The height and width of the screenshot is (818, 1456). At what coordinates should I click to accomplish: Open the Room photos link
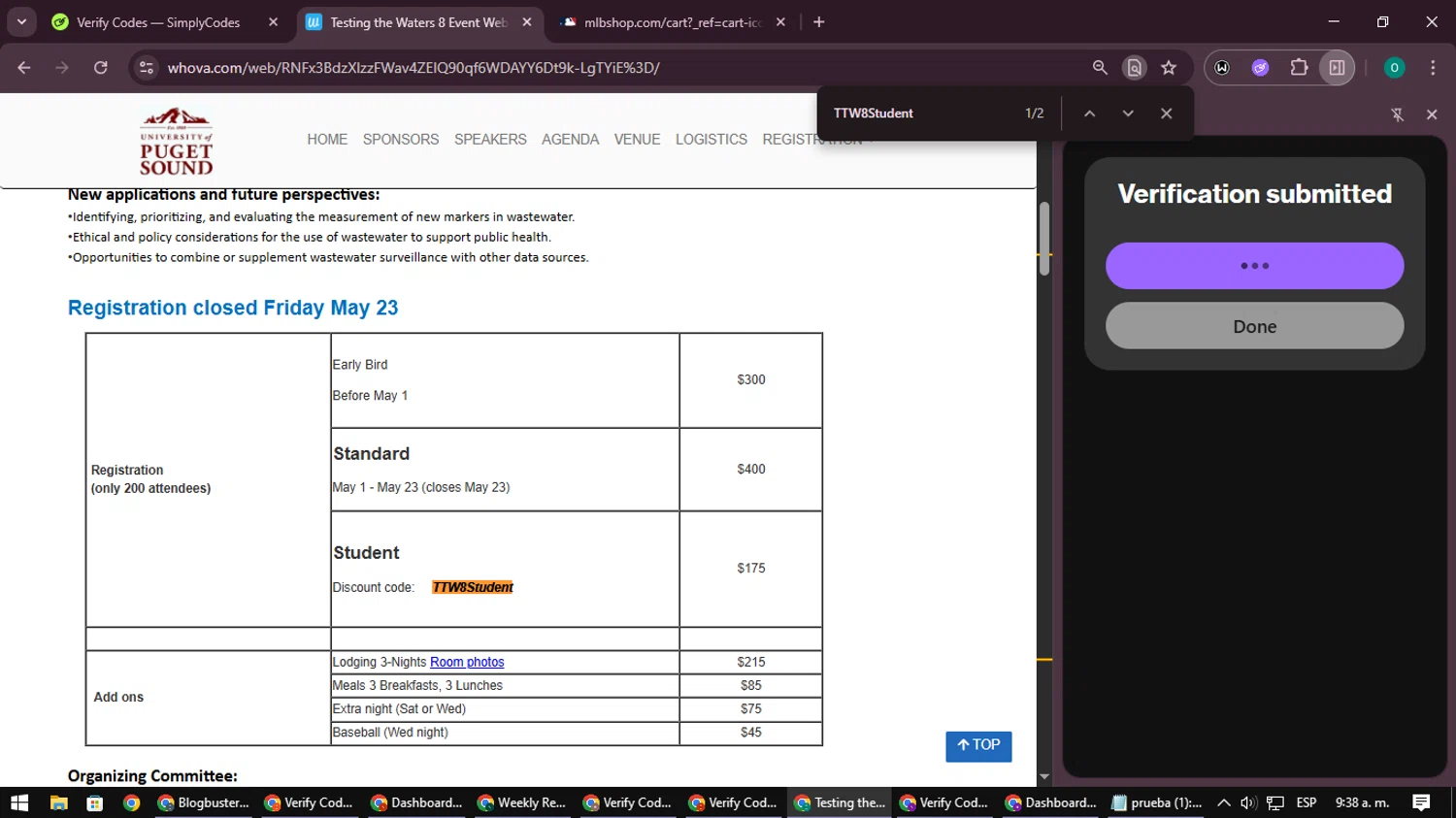tap(467, 662)
